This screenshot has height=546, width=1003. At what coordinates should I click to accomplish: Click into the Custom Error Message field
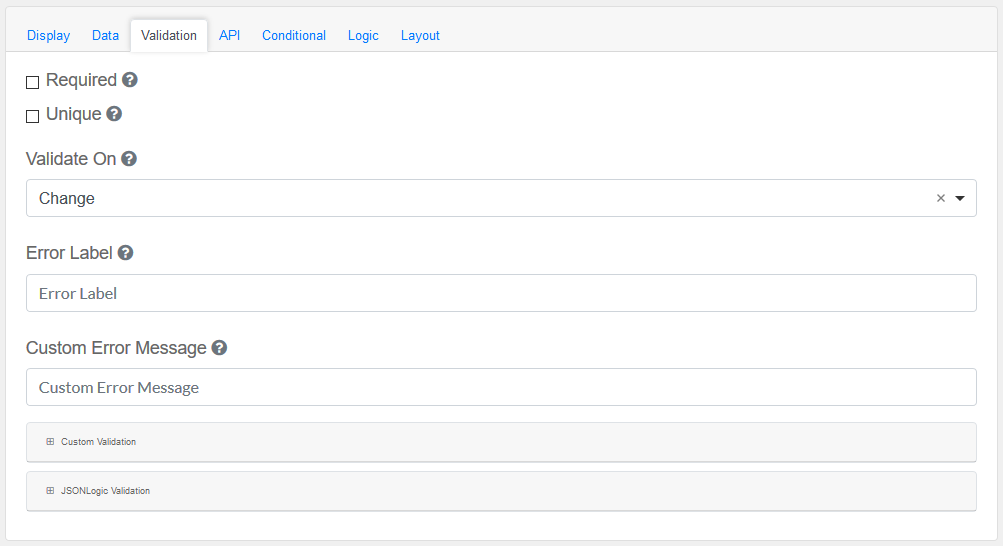(500, 387)
